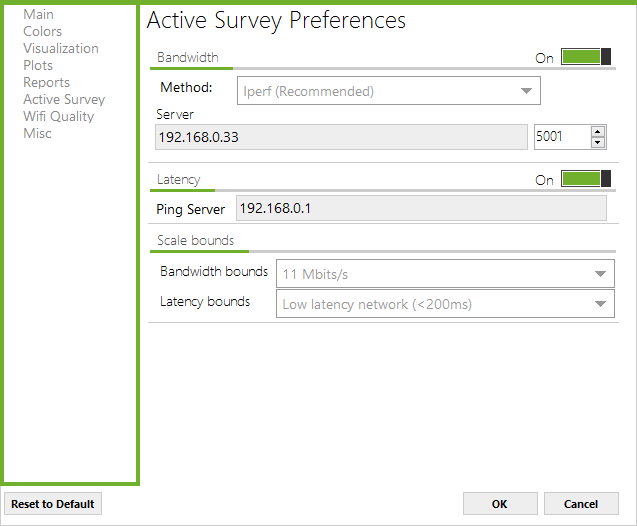Click the Ping Server address field

(x=421, y=208)
